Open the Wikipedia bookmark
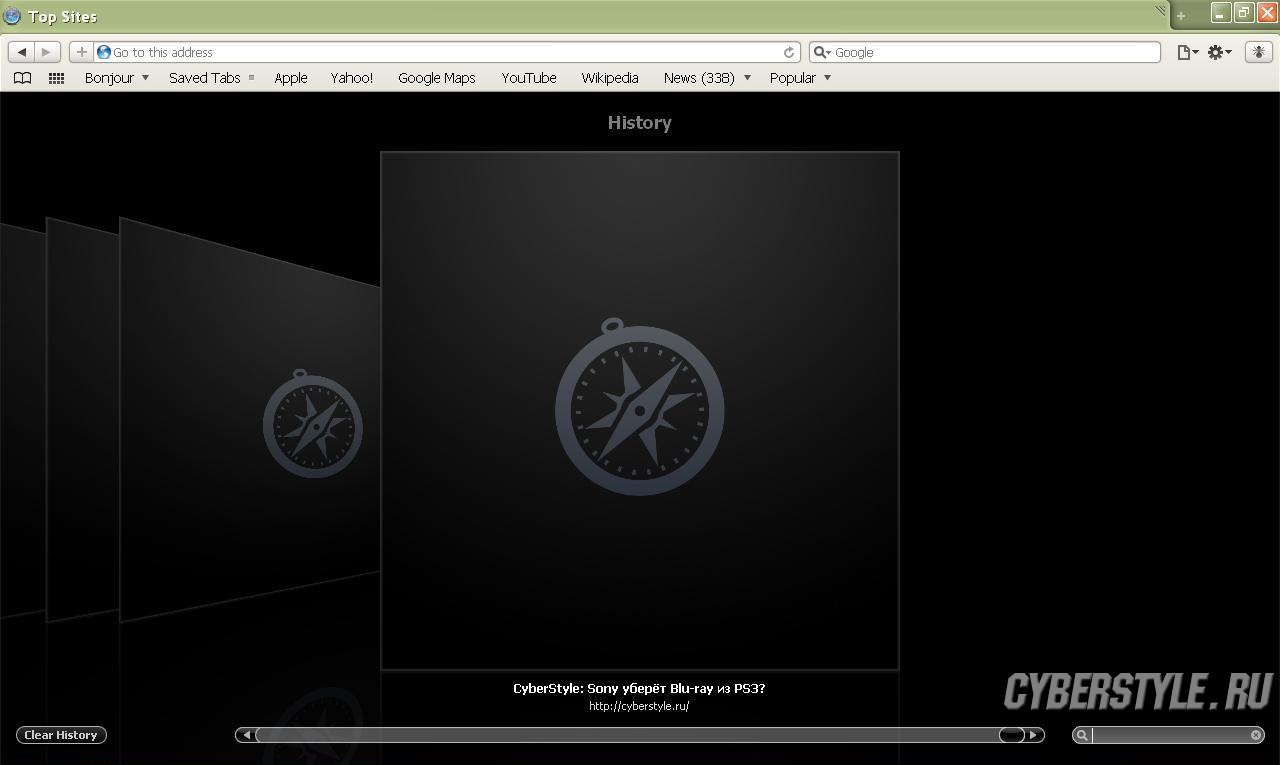The image size is (1280, 765). point(610,78)
